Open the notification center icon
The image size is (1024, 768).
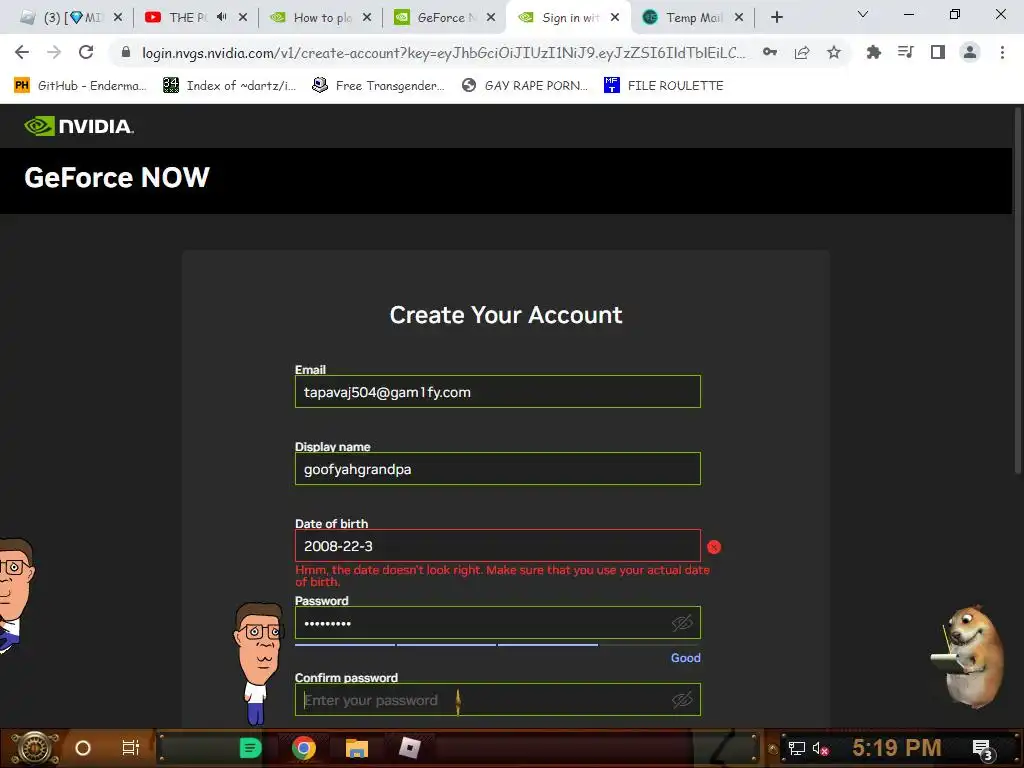982,749
